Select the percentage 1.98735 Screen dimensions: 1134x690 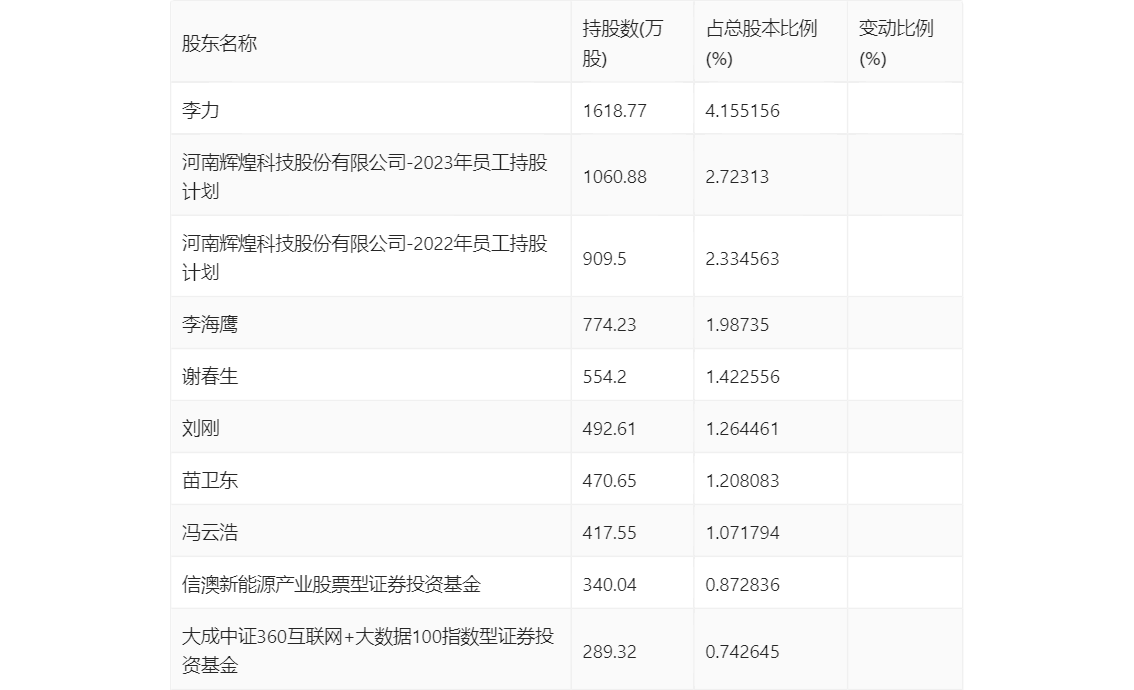(x=737, y=325)
